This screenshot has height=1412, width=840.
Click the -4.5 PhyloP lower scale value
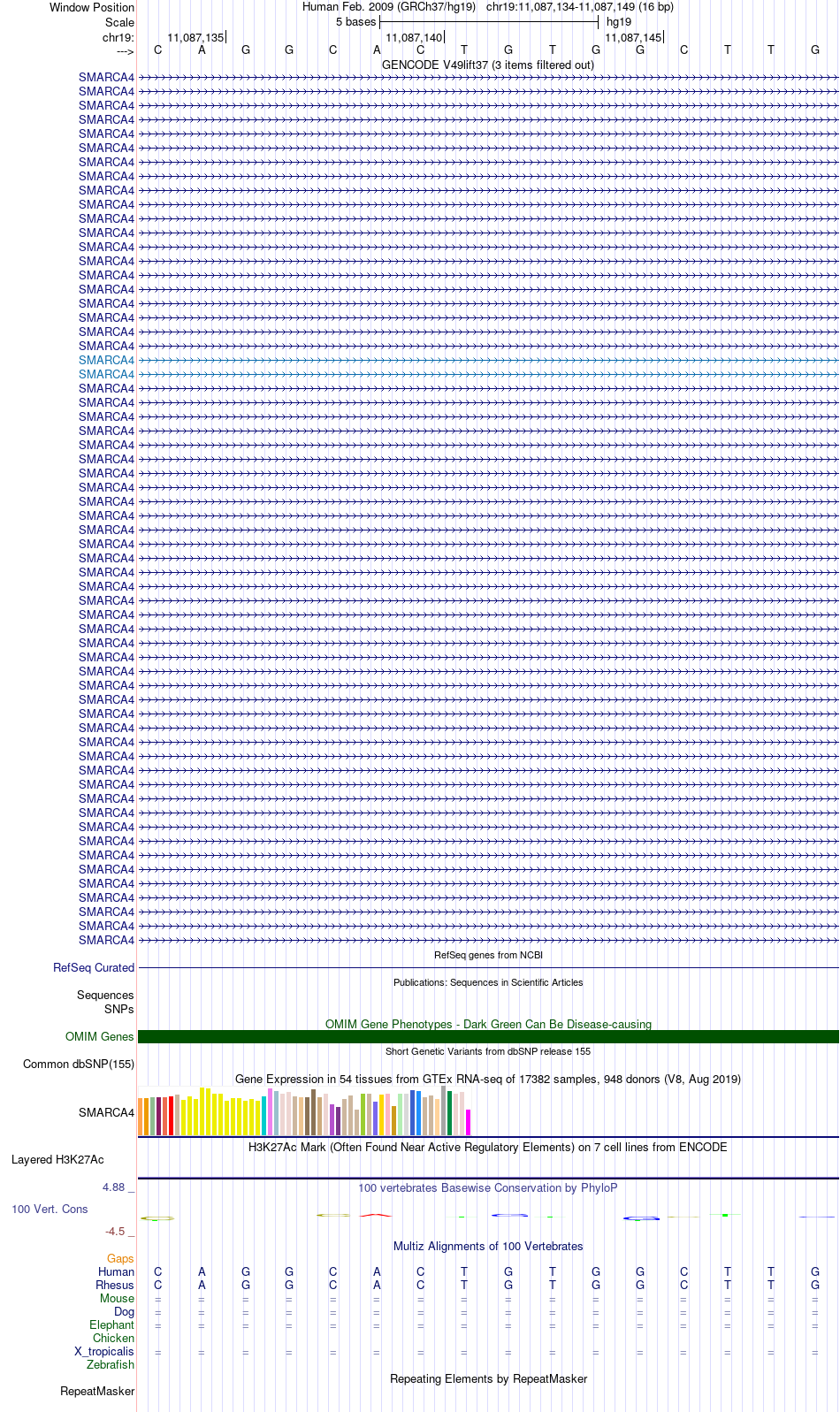(x=119, y=1232)
